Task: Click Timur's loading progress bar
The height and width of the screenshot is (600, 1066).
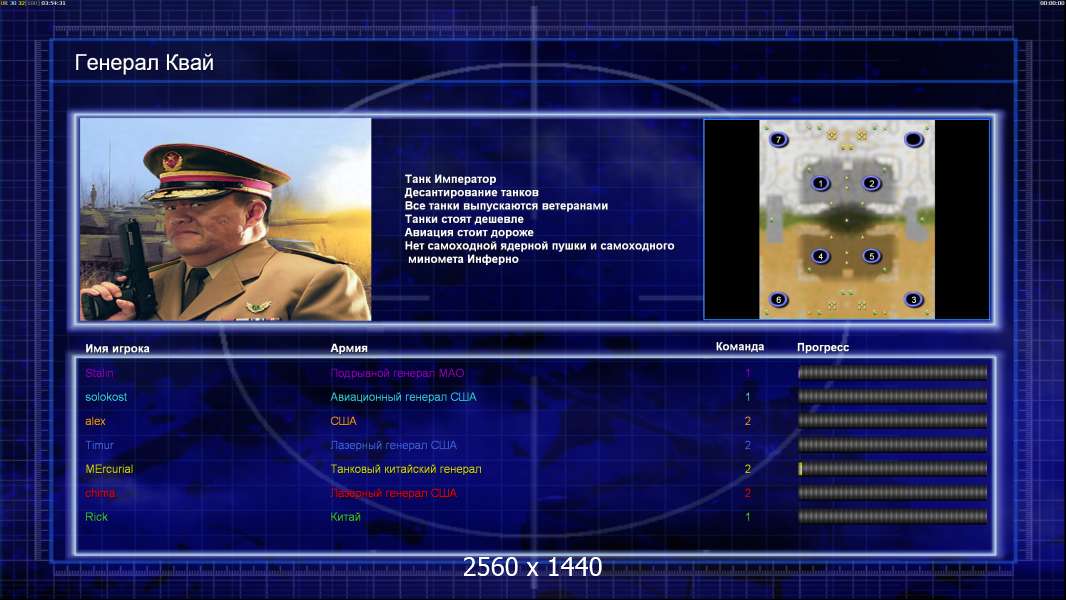Action: click(893, 444)
